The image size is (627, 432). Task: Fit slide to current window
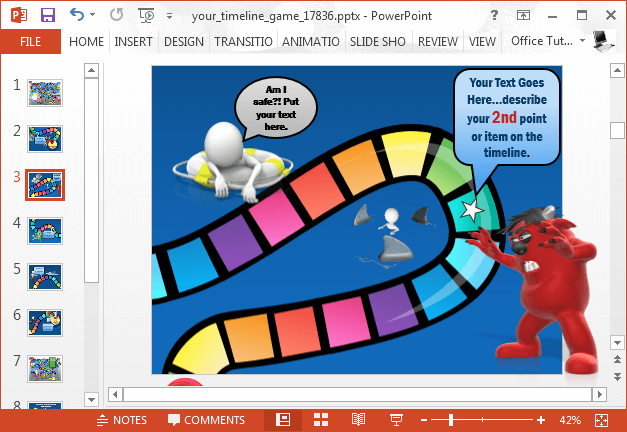pos(601,420)
